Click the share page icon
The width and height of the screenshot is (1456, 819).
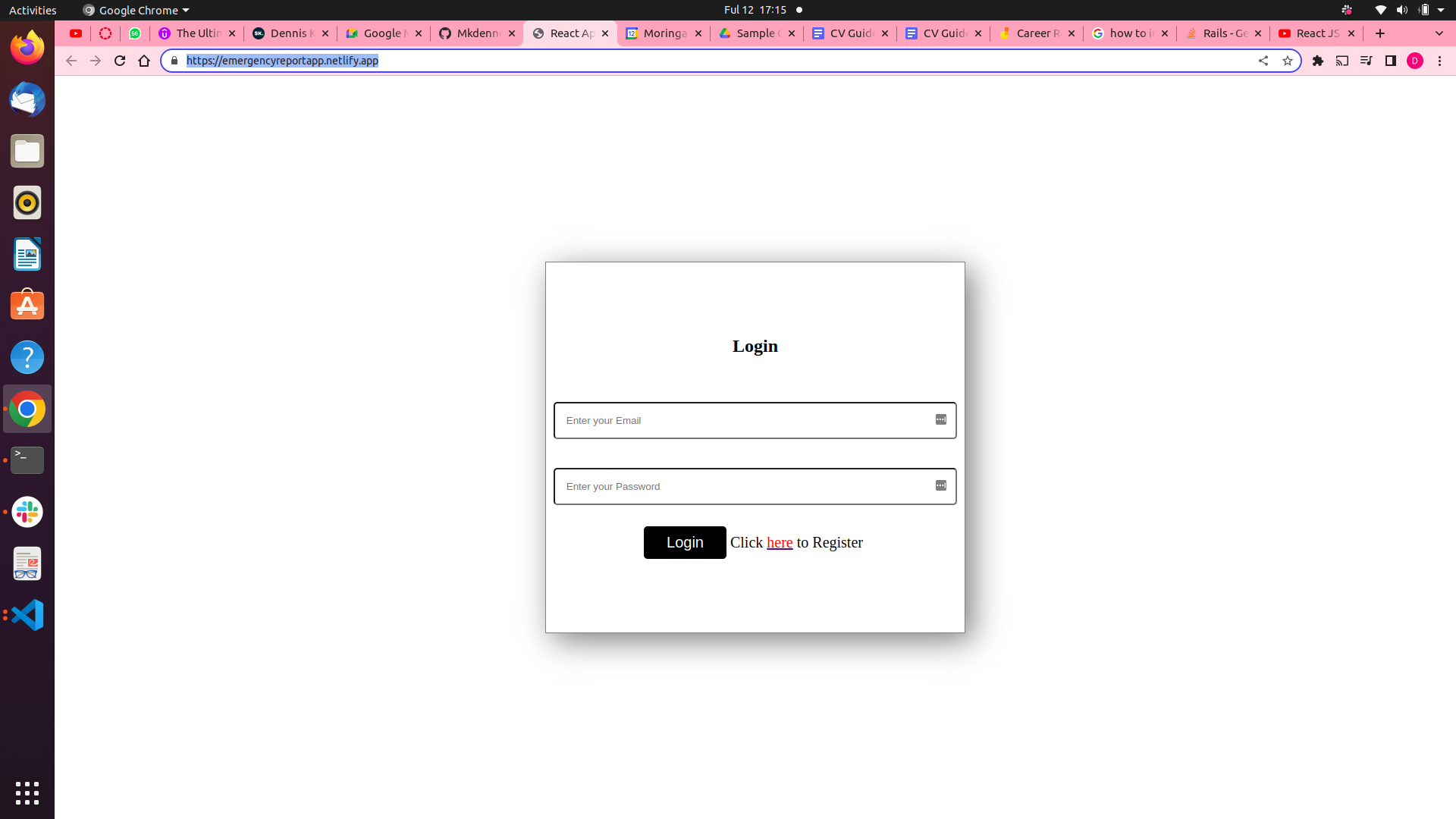[x=1263, y=61]
